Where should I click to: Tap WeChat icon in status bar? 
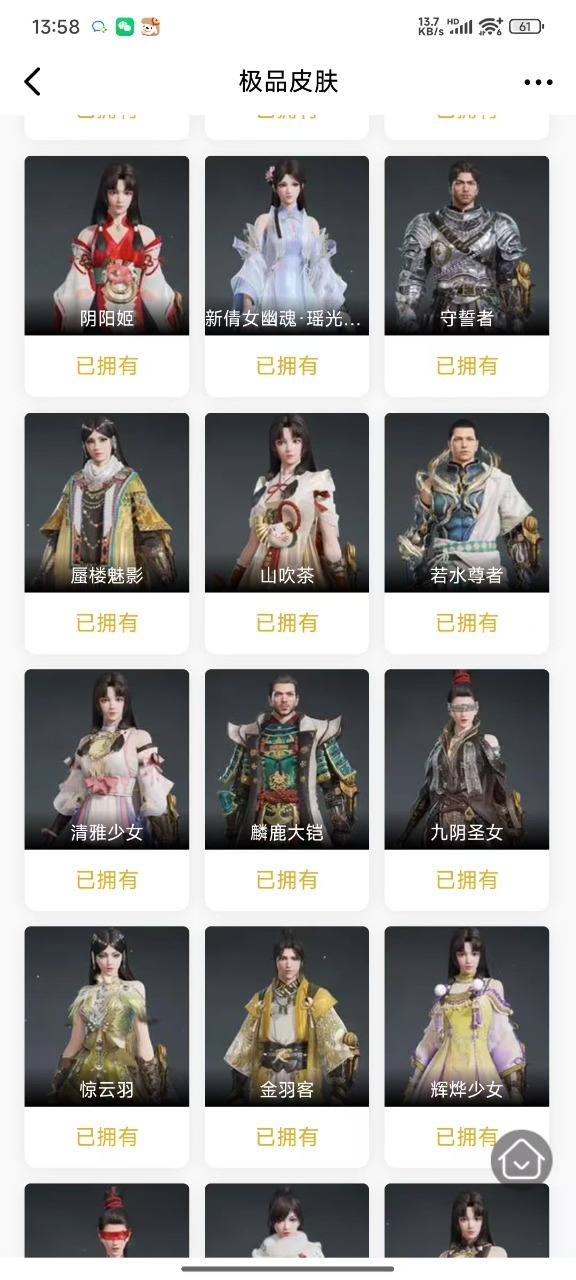(125, 27)
